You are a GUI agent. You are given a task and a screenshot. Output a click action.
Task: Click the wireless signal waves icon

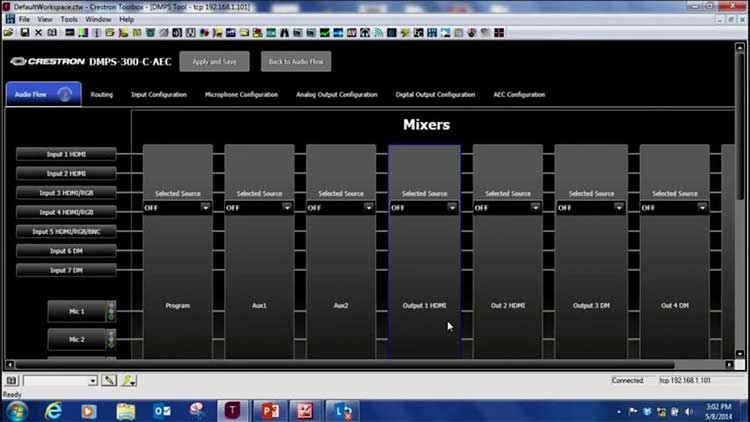tap(378, 33)
